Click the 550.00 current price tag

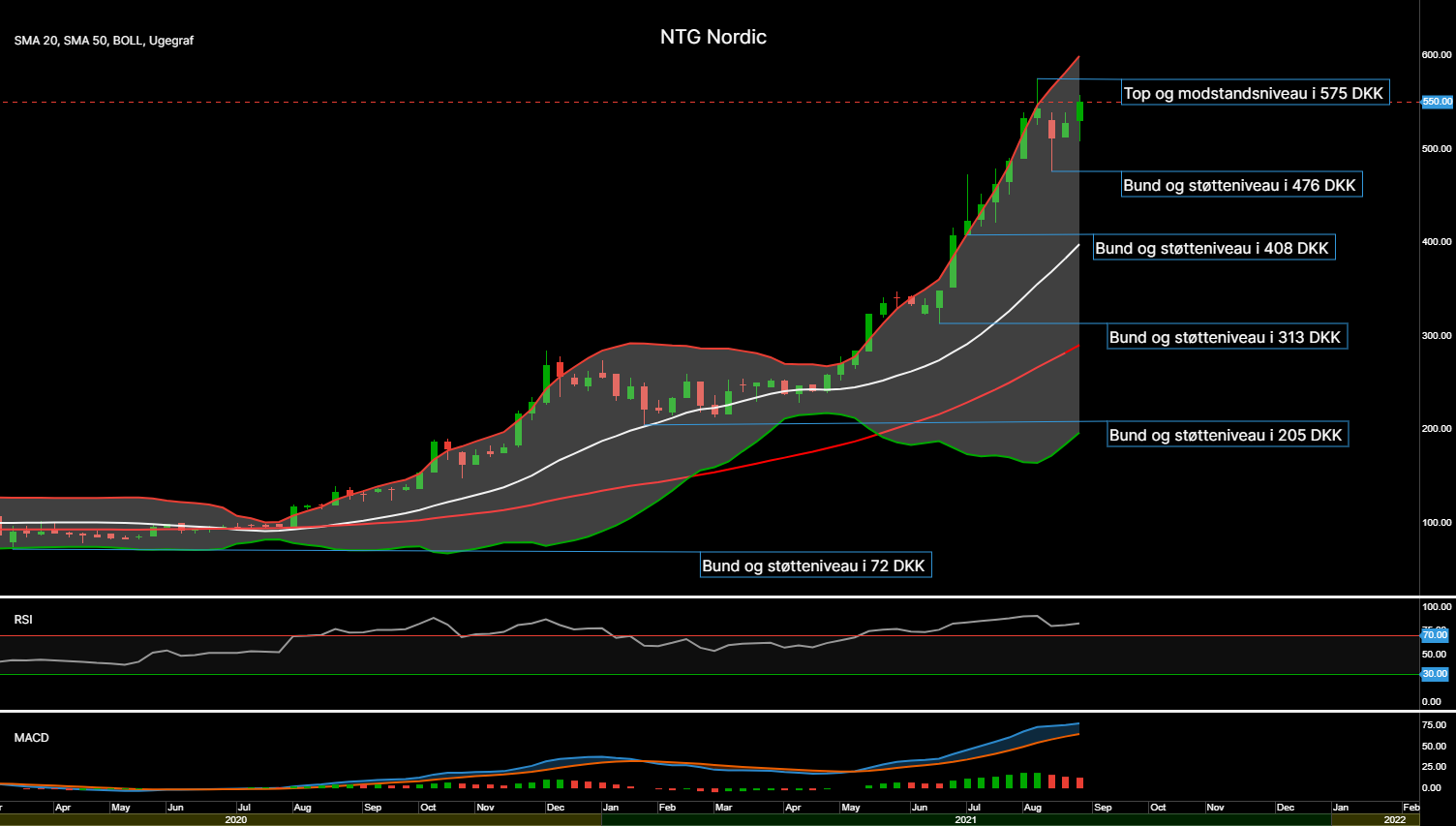click(1437, 101)
